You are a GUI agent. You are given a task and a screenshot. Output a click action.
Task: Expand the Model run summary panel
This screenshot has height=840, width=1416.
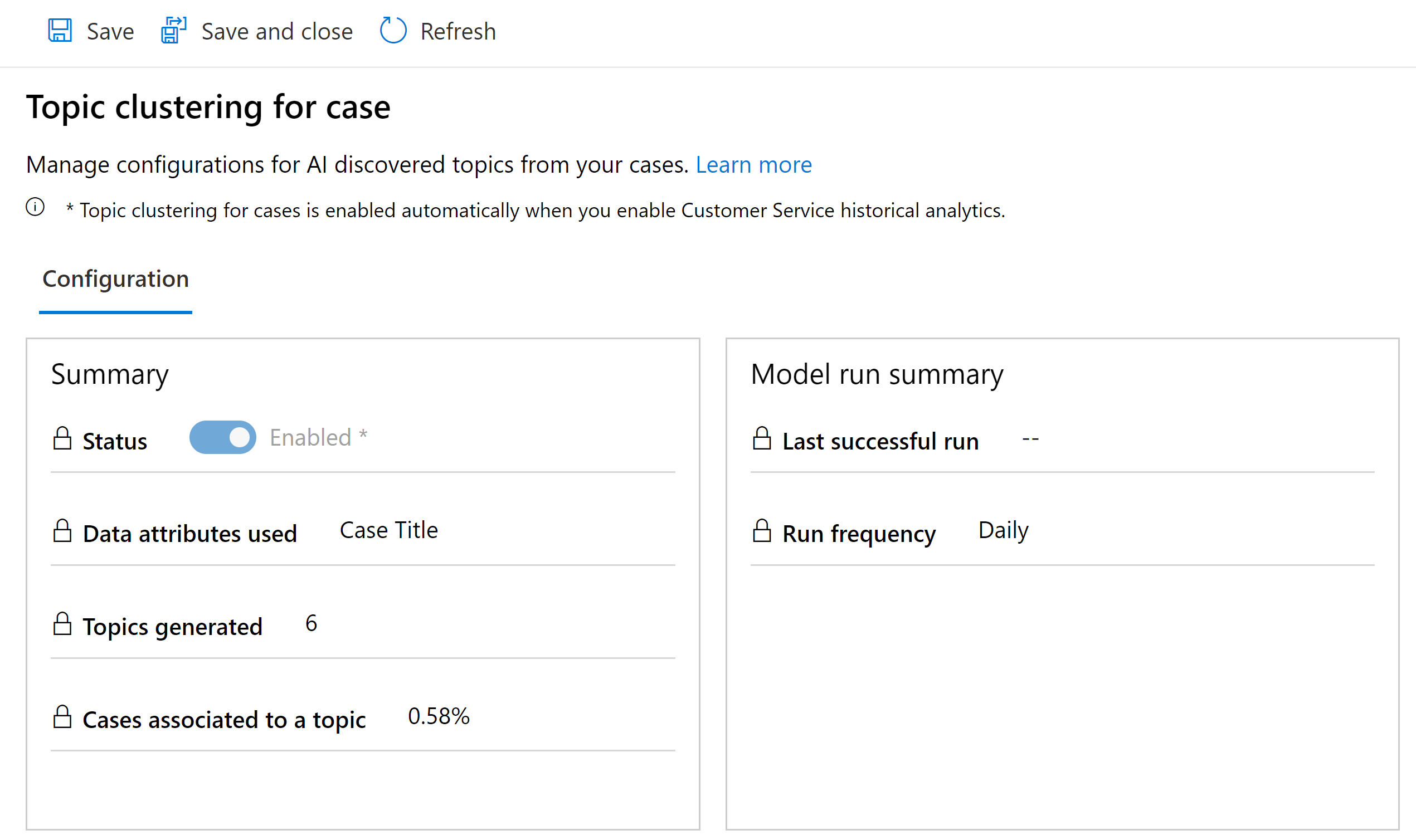coord(879,375)
